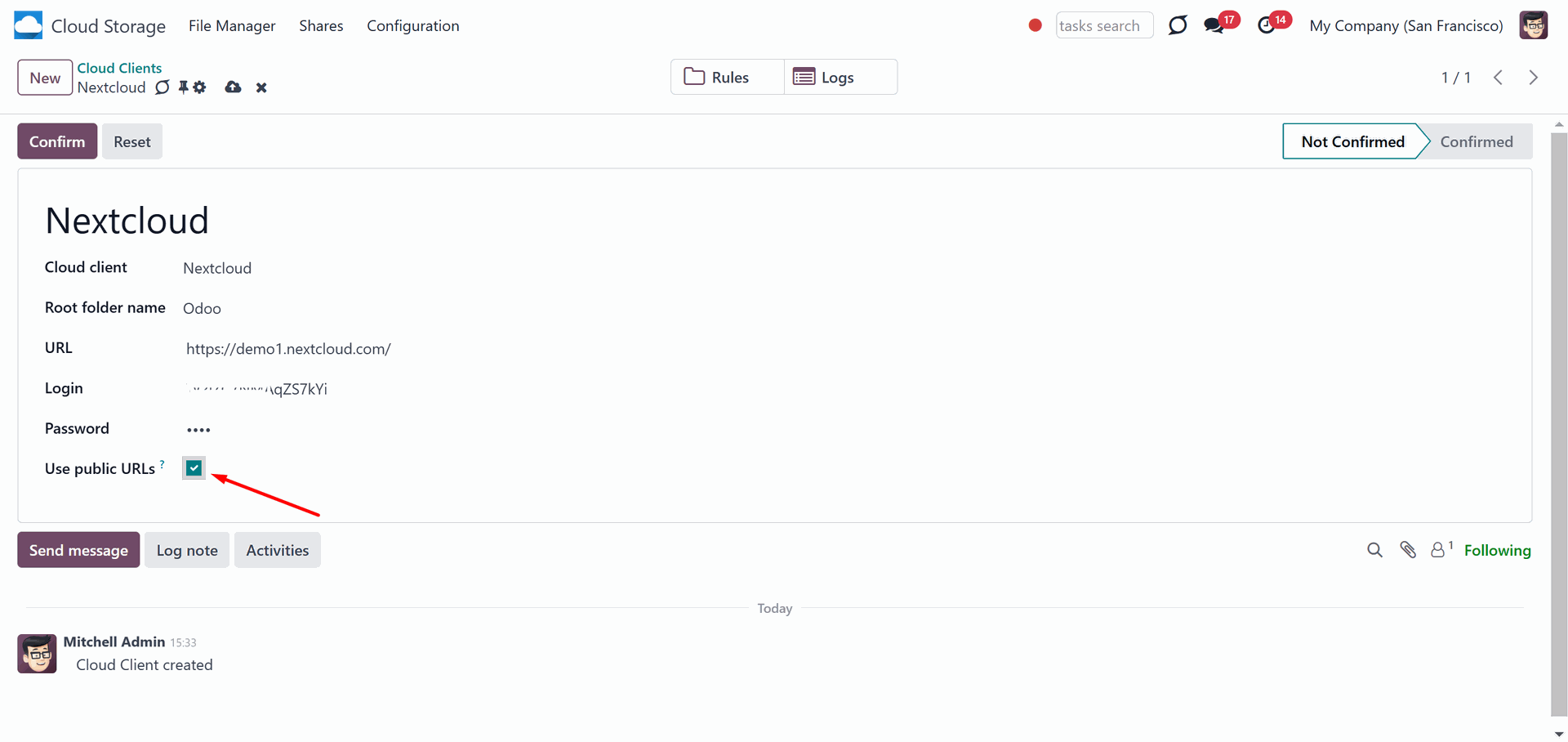This screenshot has height=742, width=1568.
Task: Click the refresh icon beside Nextcloud breadcrumb
Action: 163,87
